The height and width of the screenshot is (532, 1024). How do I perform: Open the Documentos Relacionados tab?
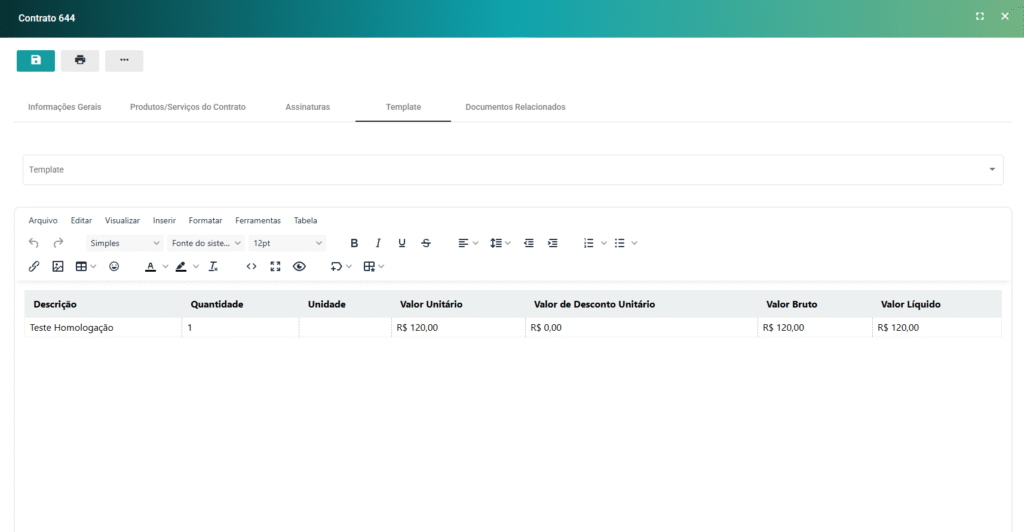click(x=515, y=107)
